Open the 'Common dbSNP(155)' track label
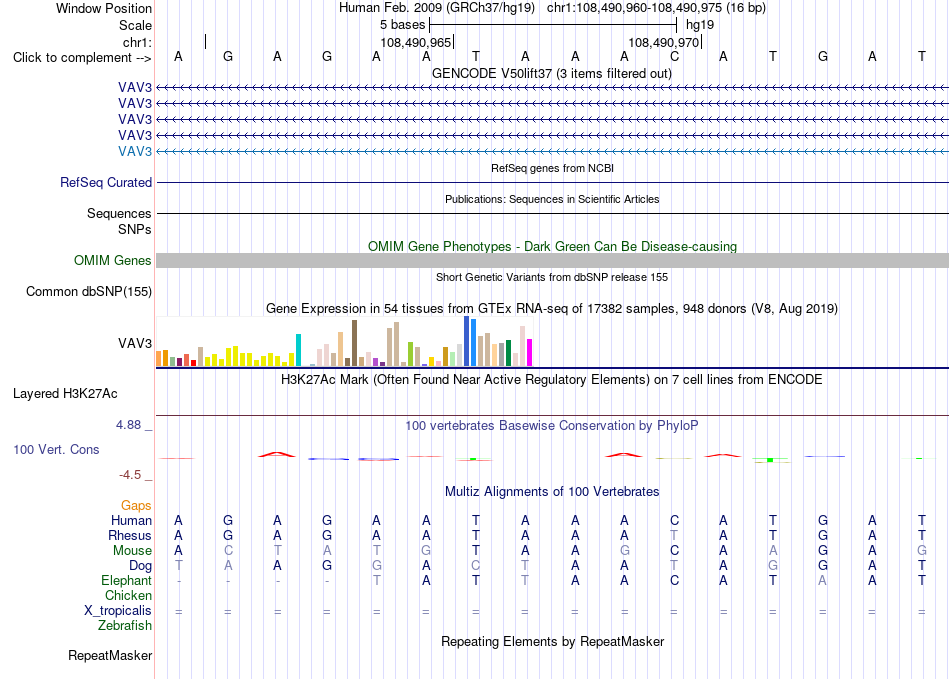Screen dimensions: 950x679 tap(89, 291)
